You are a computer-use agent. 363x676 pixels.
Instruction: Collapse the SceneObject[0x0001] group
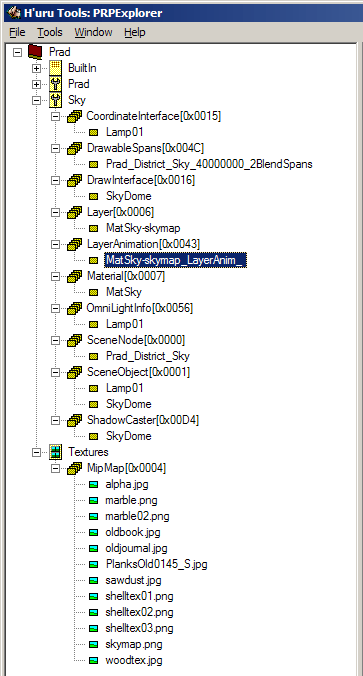[56, 372]
